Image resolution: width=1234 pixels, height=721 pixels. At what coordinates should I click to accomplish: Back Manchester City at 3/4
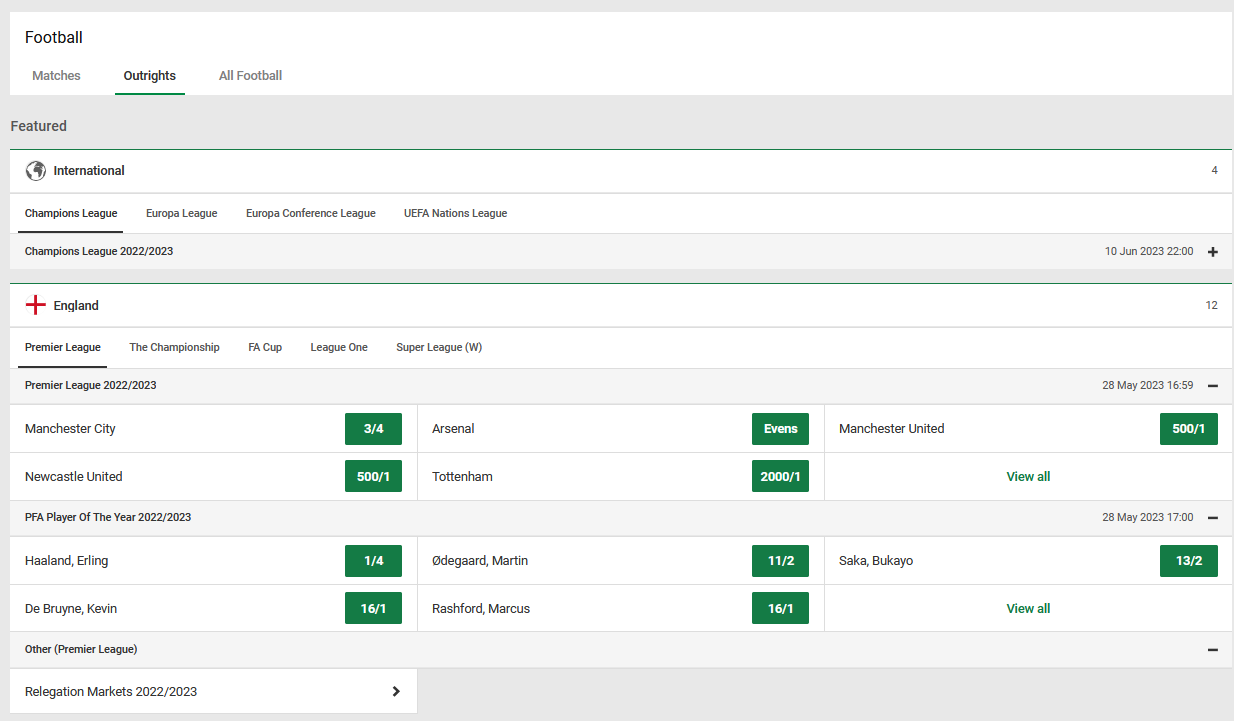(x=373, y=428)
